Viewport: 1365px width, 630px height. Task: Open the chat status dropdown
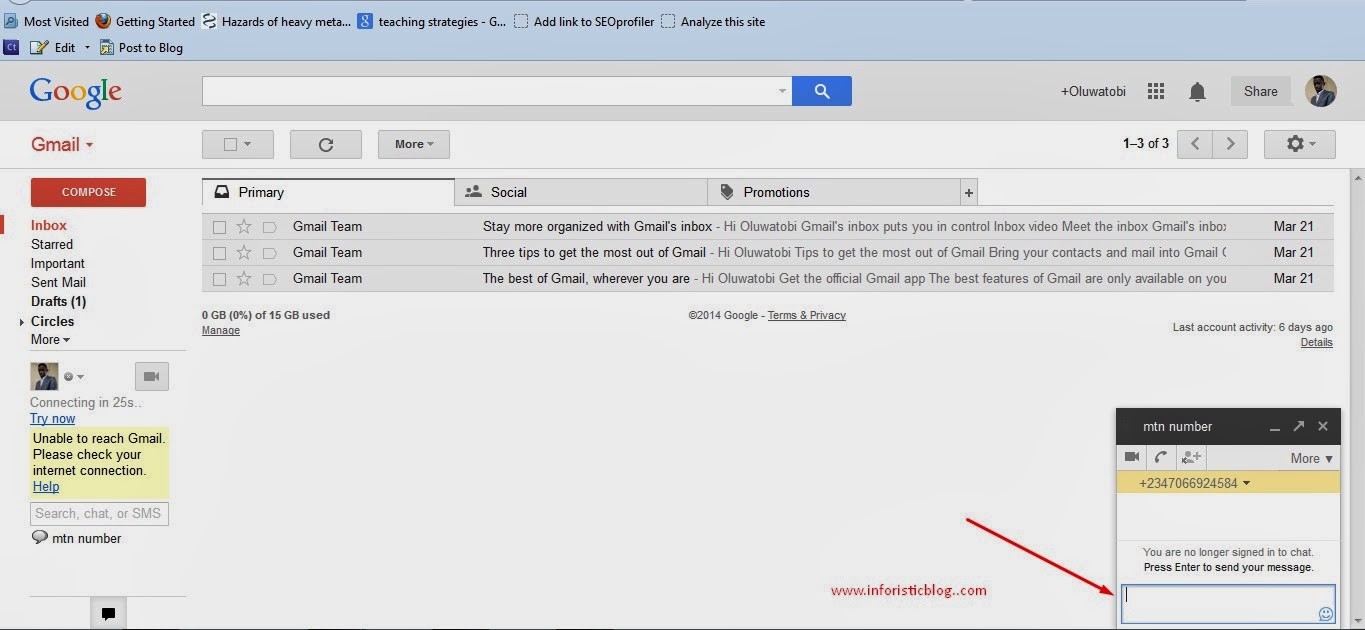click(74, 377)
